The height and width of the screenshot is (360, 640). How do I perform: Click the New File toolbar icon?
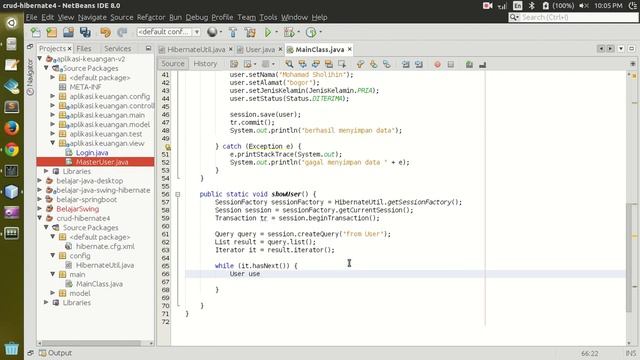click(x=36, y=32)
